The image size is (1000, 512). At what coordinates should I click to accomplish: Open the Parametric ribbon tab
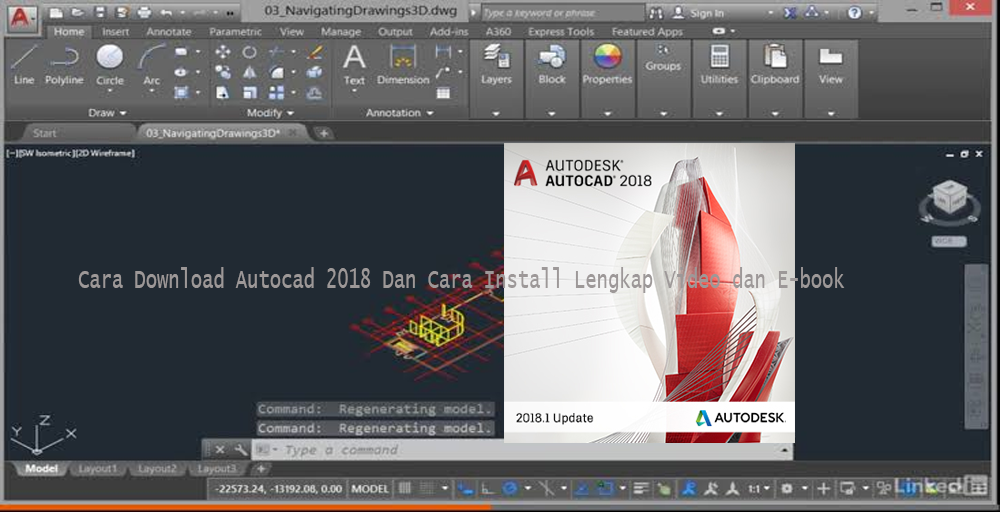[235, 31]
